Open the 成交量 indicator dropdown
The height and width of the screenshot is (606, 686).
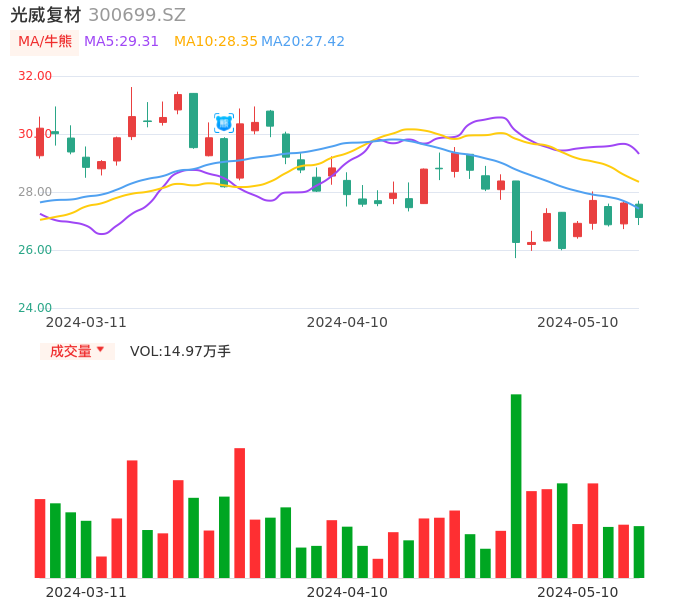[x=77, y=351]
